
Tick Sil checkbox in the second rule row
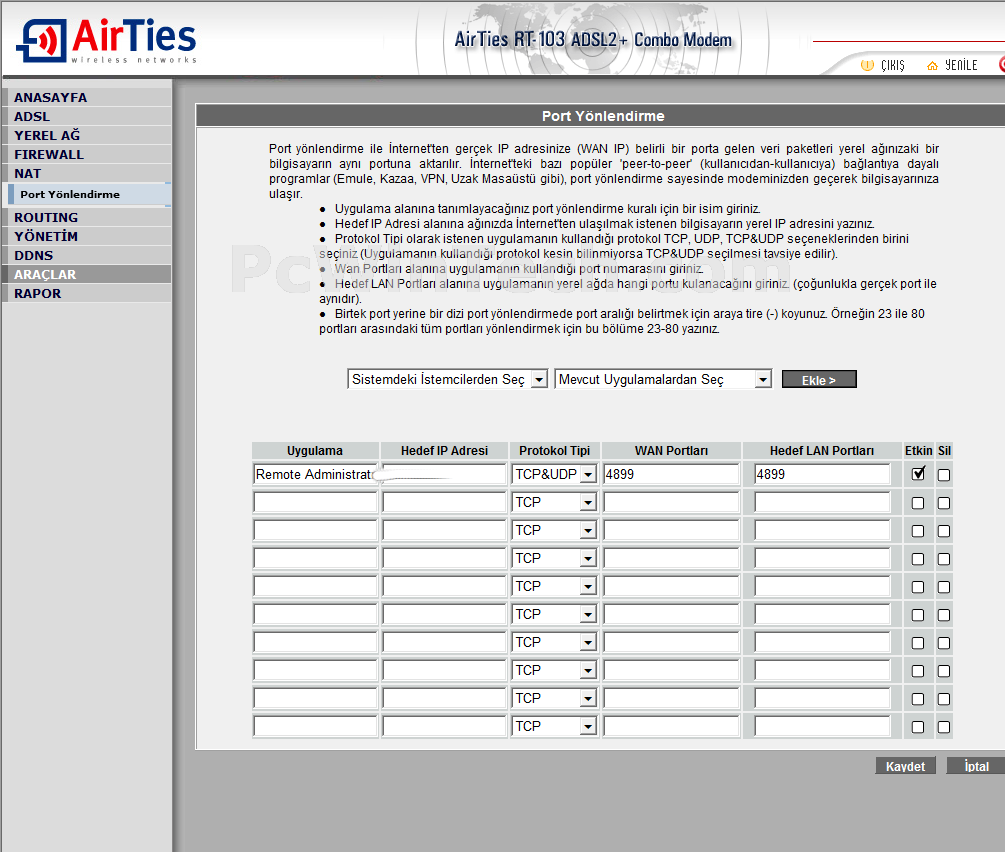(943, 503)
